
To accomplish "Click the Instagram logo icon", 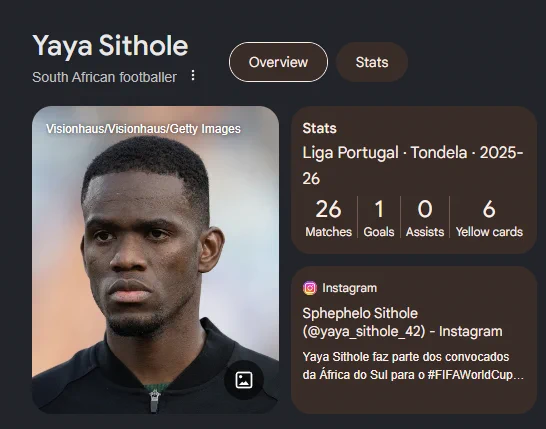I will point(310,288).
